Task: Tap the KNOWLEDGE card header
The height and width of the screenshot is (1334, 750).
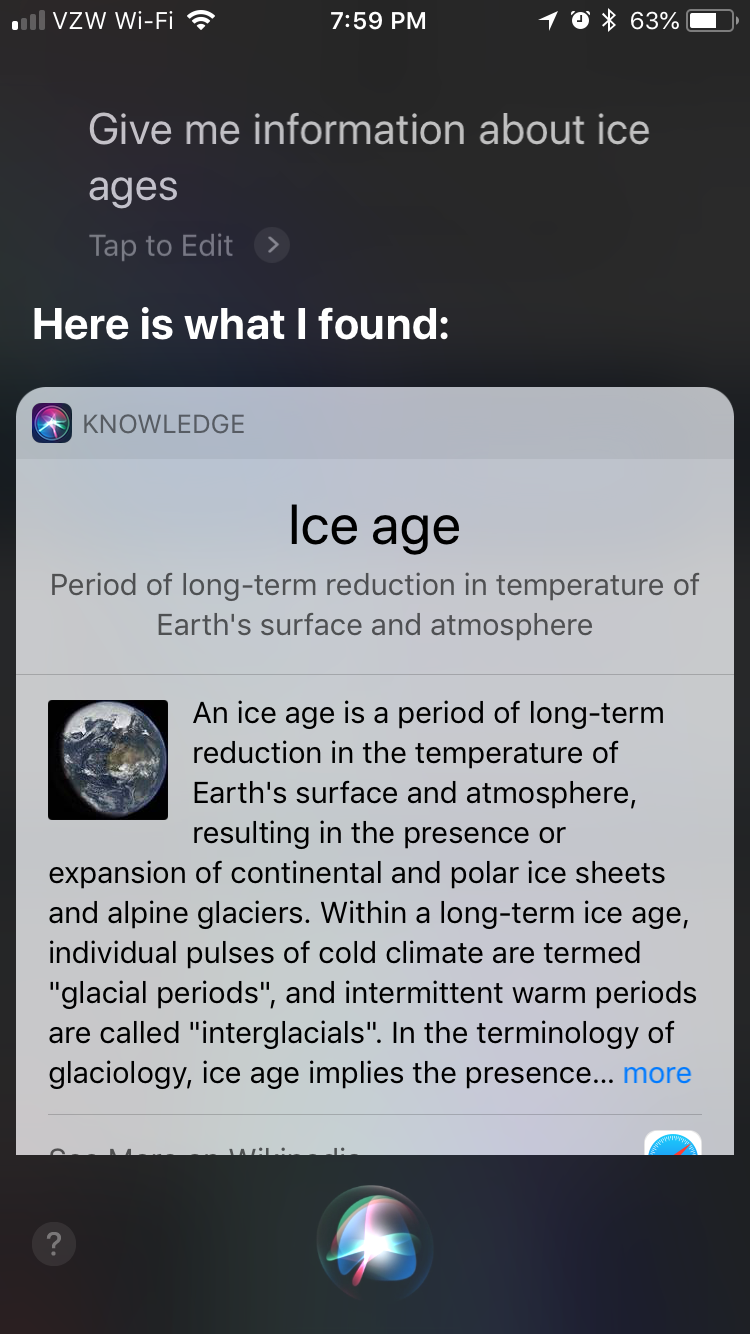Action: [x=375, y=423]
